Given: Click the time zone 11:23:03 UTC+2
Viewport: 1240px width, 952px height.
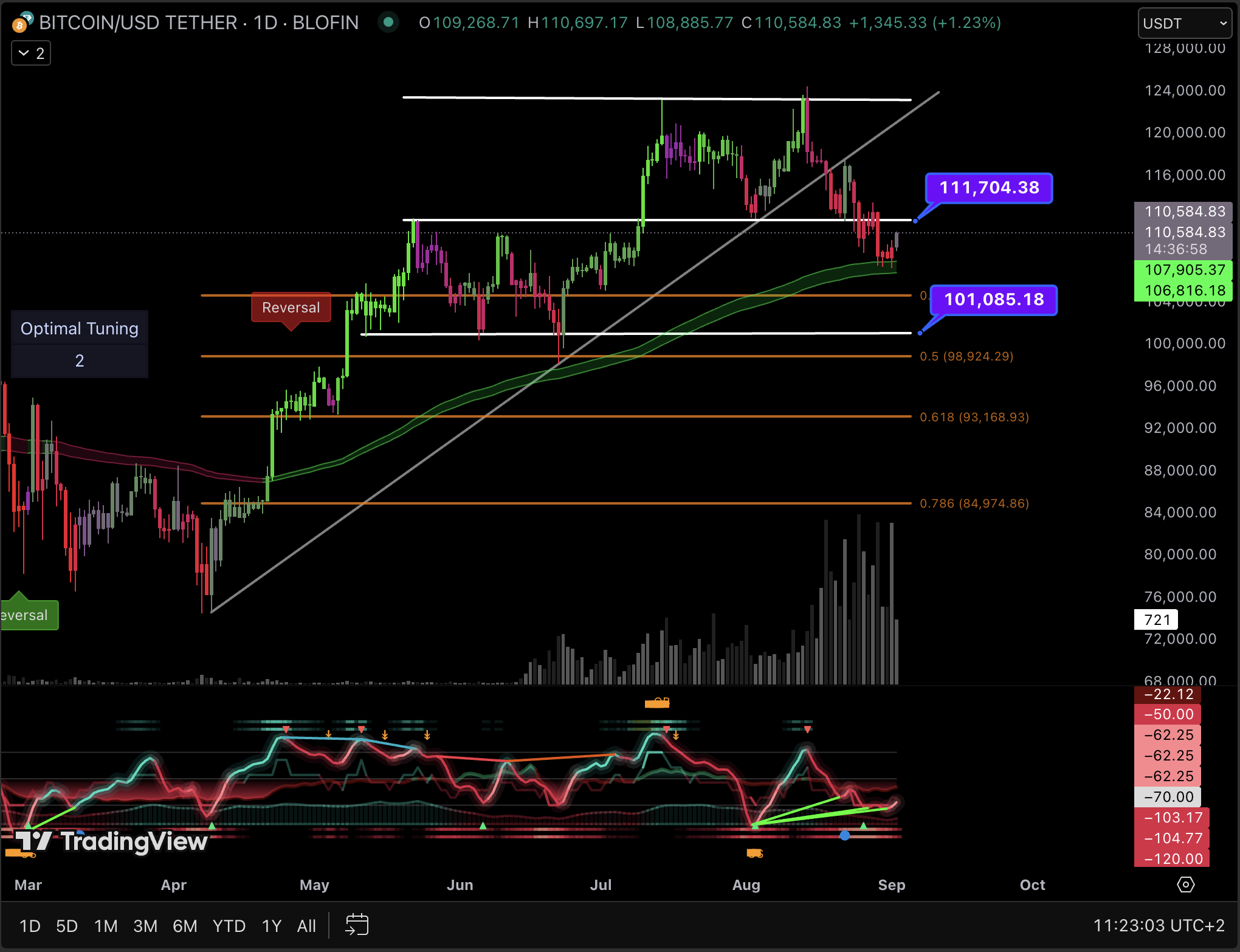Looking at the screenshot, I should 1159,925.
